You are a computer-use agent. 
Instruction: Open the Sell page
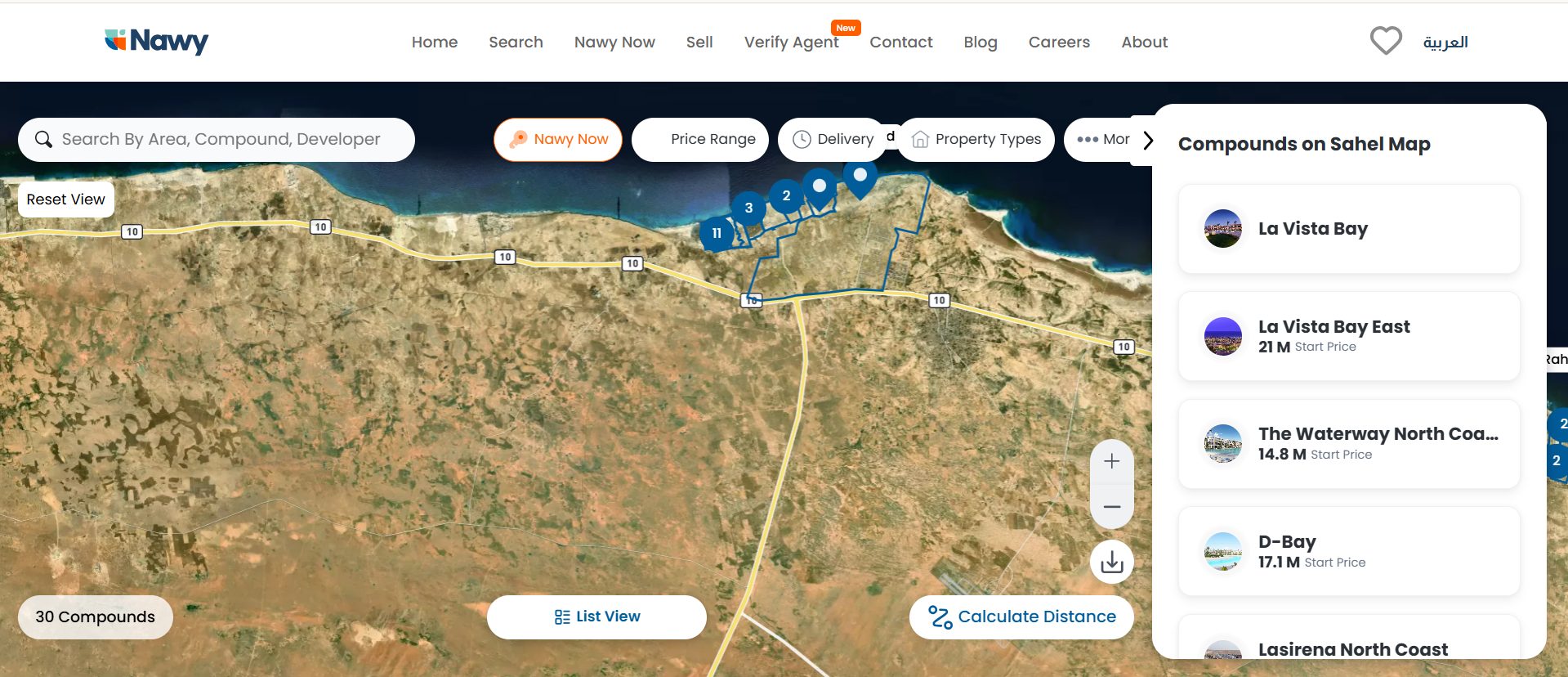pyautogui.click(x=699, y=42)
